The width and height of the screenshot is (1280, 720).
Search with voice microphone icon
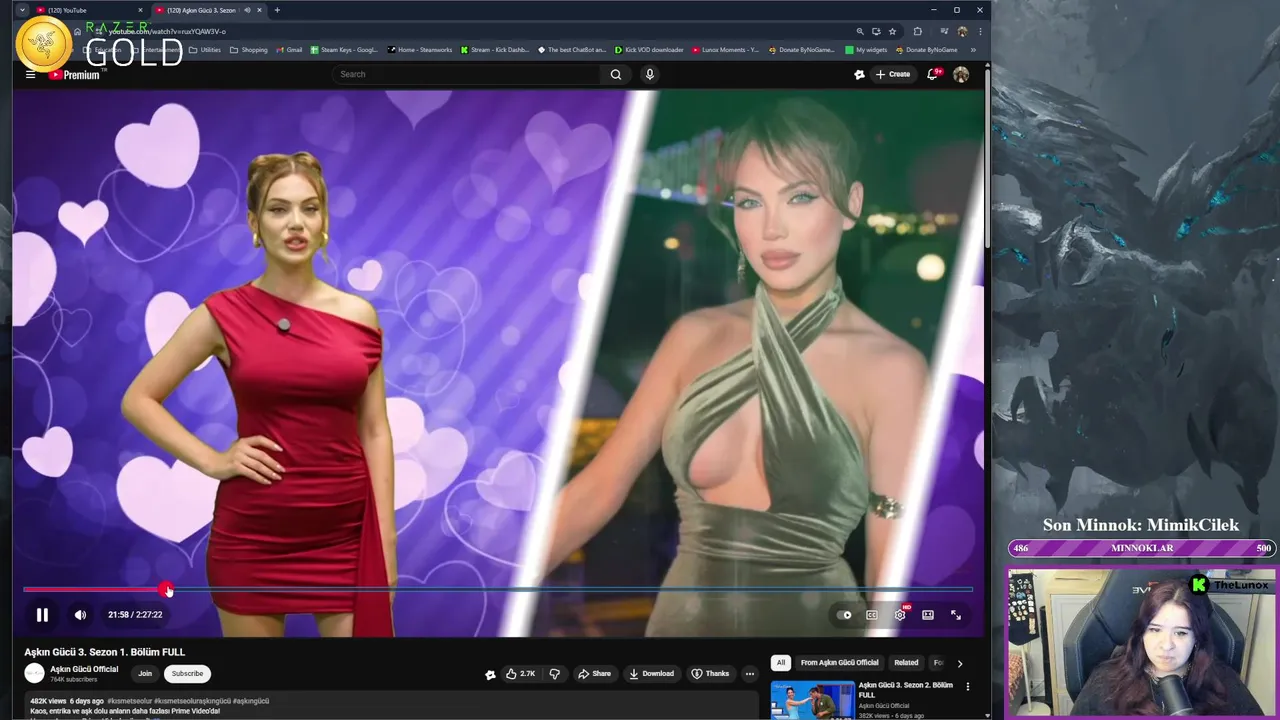(650, 74)
